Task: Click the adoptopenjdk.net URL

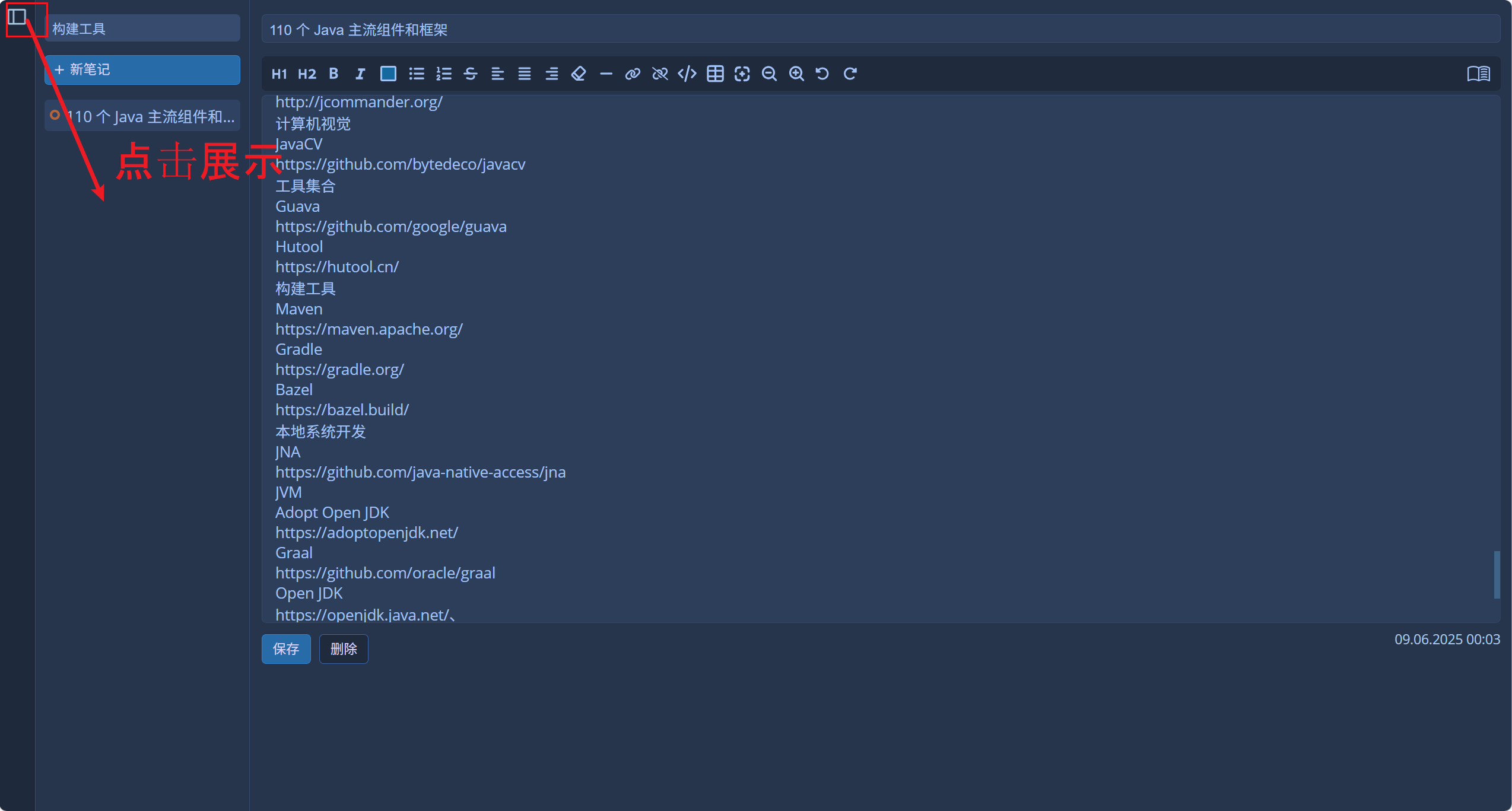Action: [367, 533]
